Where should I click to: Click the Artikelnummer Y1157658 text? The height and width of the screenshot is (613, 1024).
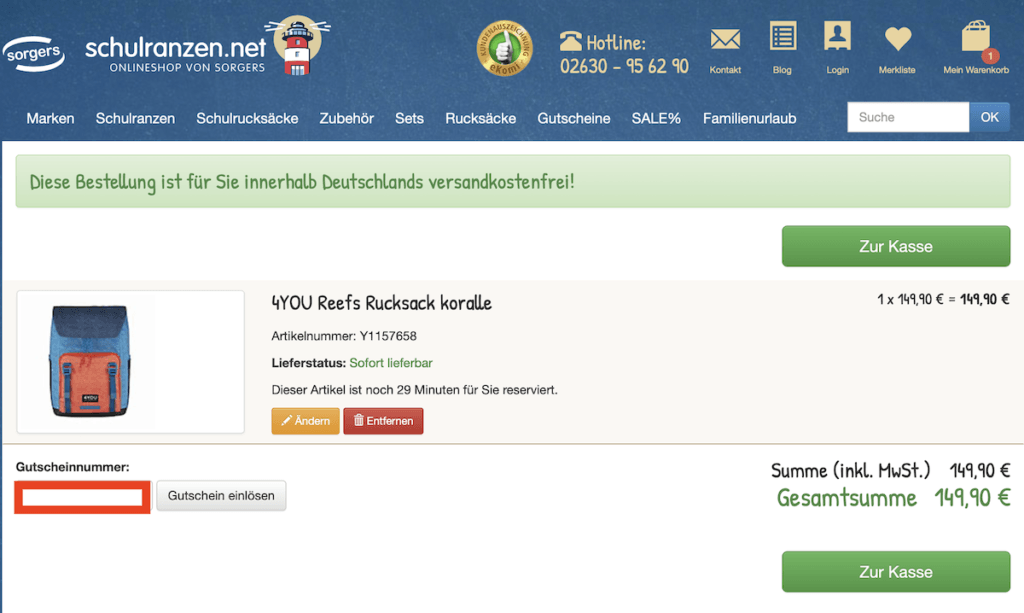pos(344,336)
